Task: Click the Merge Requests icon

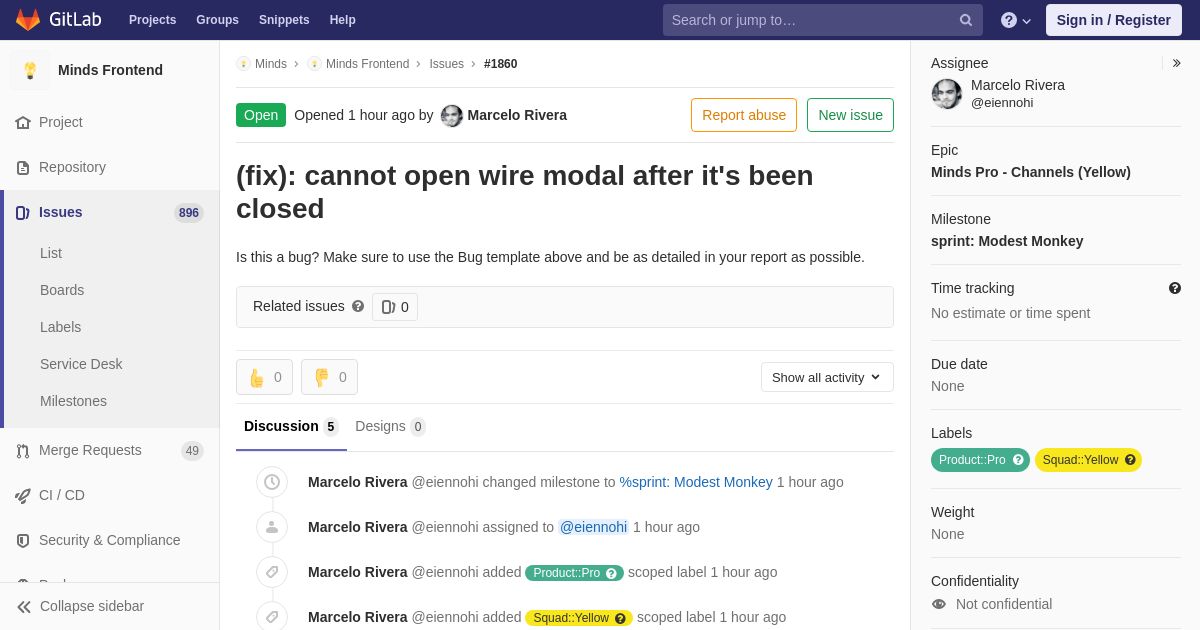Action: point(23,450)
